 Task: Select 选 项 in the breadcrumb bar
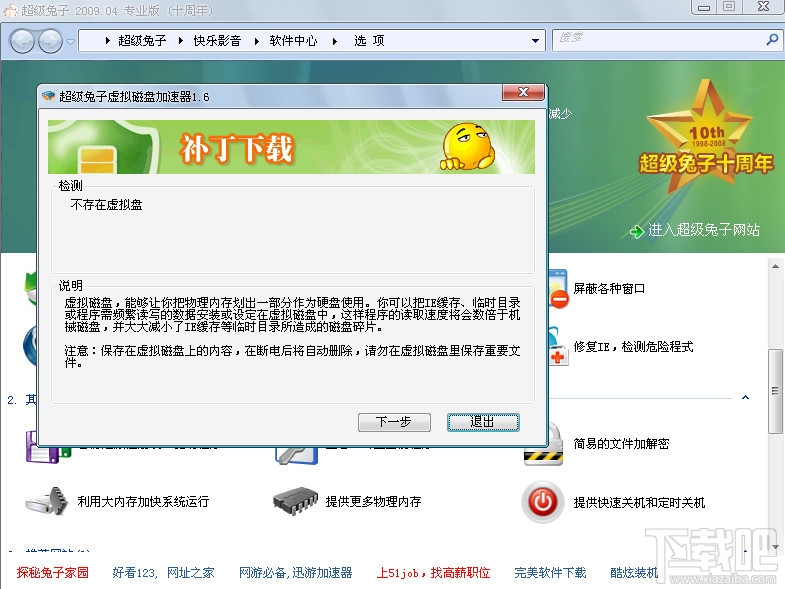pyautogui.click(x=369, y=41)
